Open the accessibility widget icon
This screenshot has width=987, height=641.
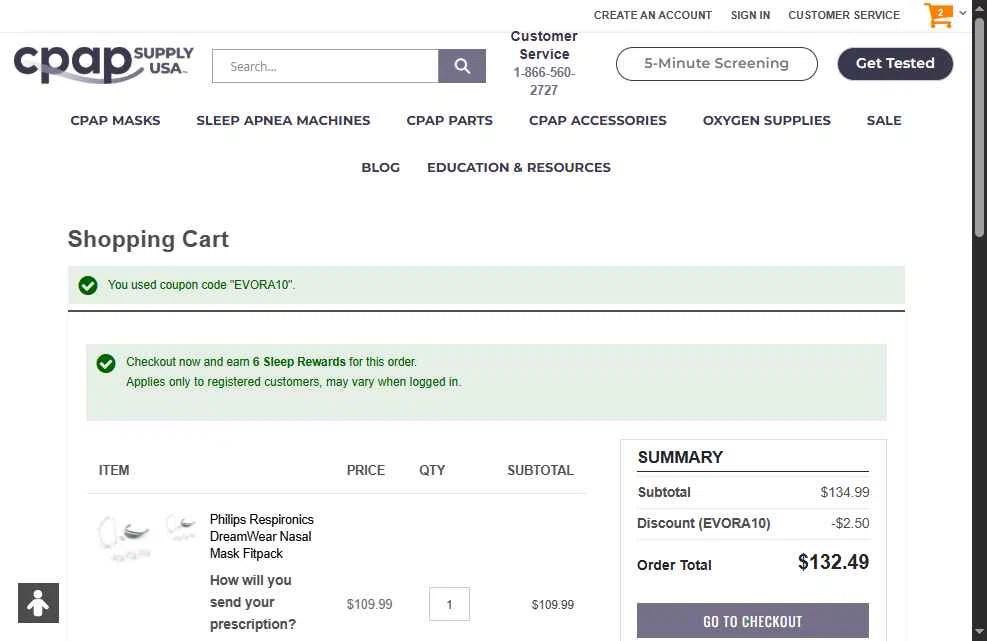(x=38, y=603)
